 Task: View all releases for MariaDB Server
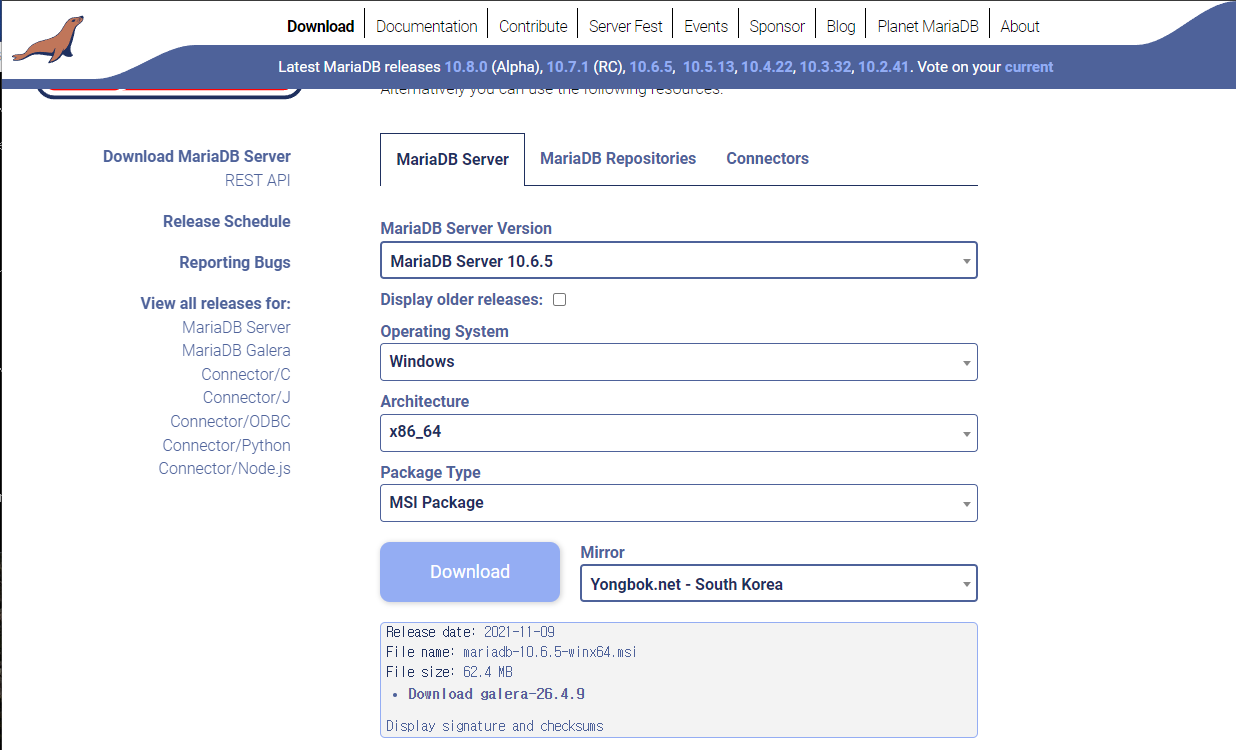(236, 327)
